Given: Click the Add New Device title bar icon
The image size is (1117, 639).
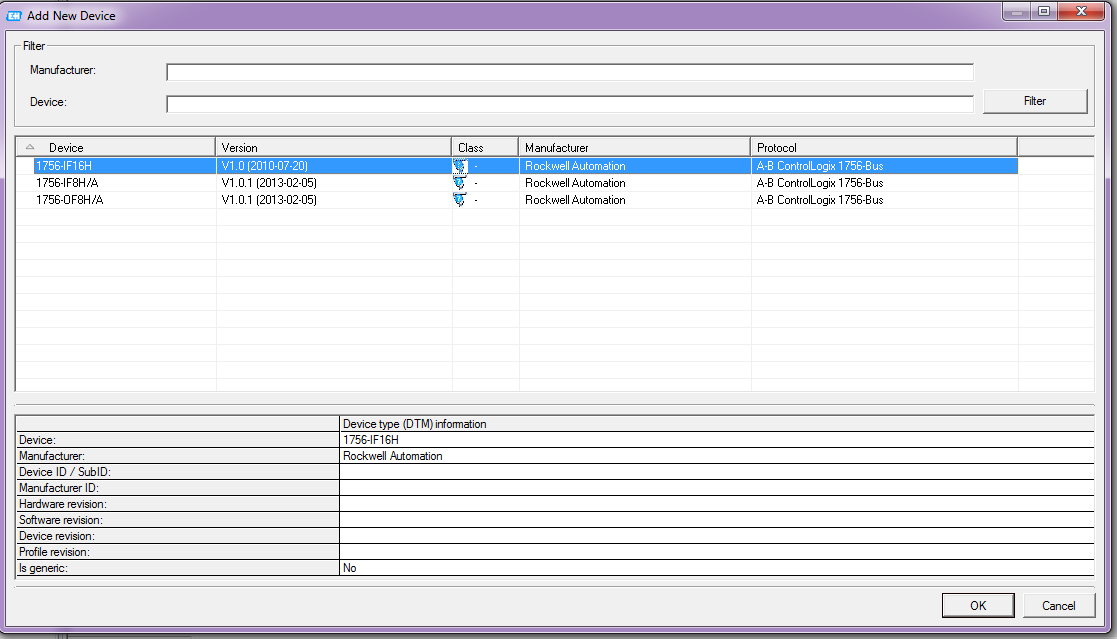Looking at the screenshot, I should [x=15, y=15].
